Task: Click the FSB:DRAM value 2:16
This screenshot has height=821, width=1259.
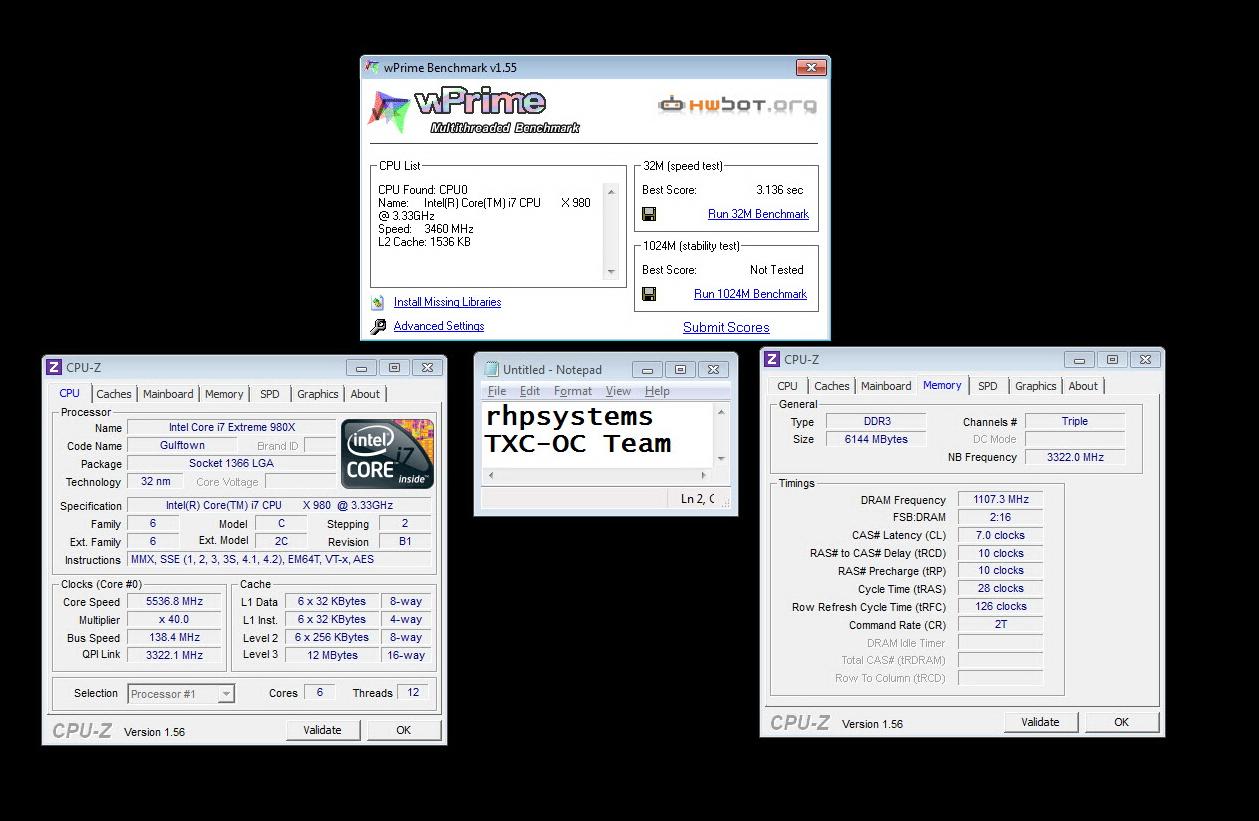Action: (x=1000, y=518)
